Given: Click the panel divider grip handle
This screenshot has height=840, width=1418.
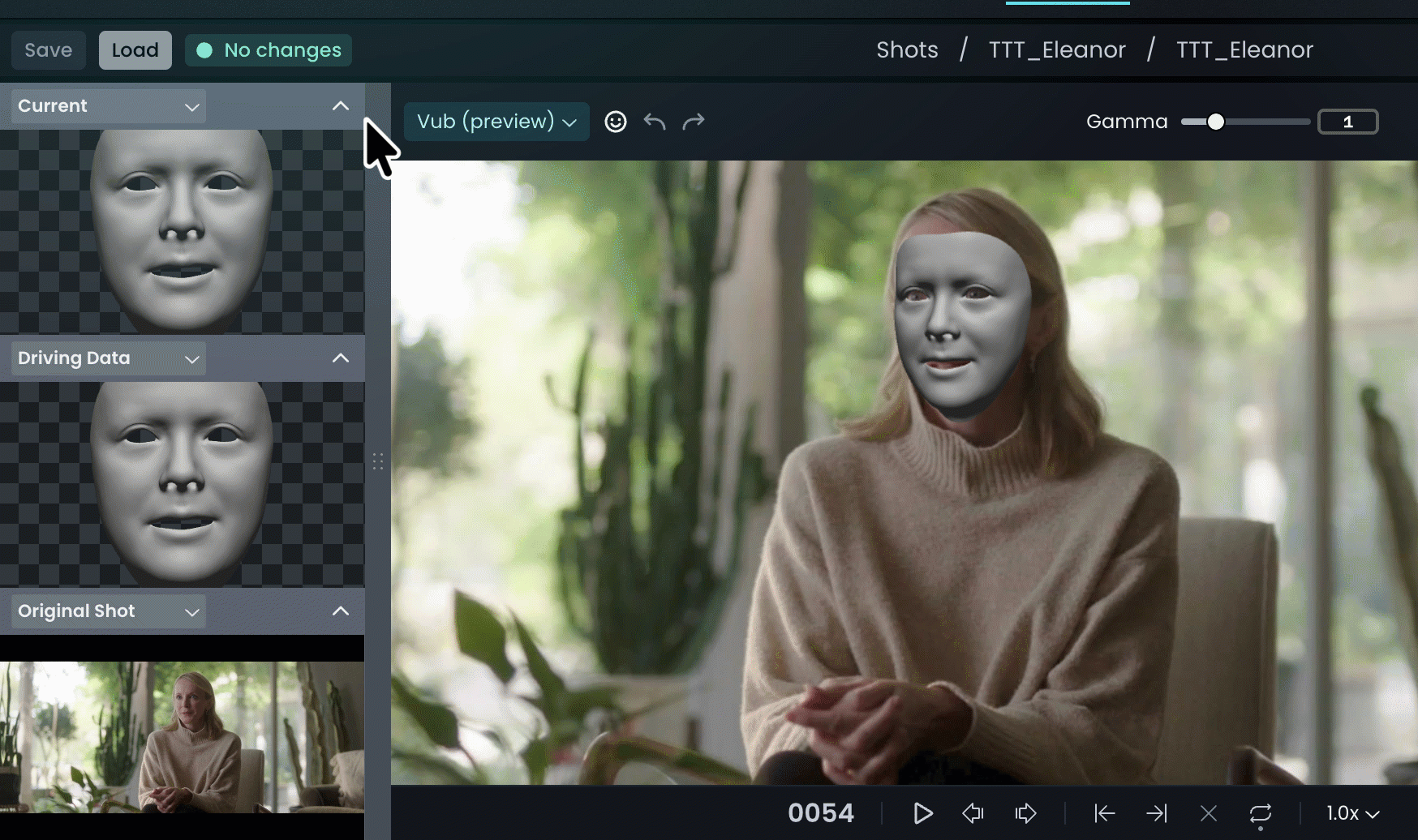Looking at the screenshot, I should click(x=378, y=461).
